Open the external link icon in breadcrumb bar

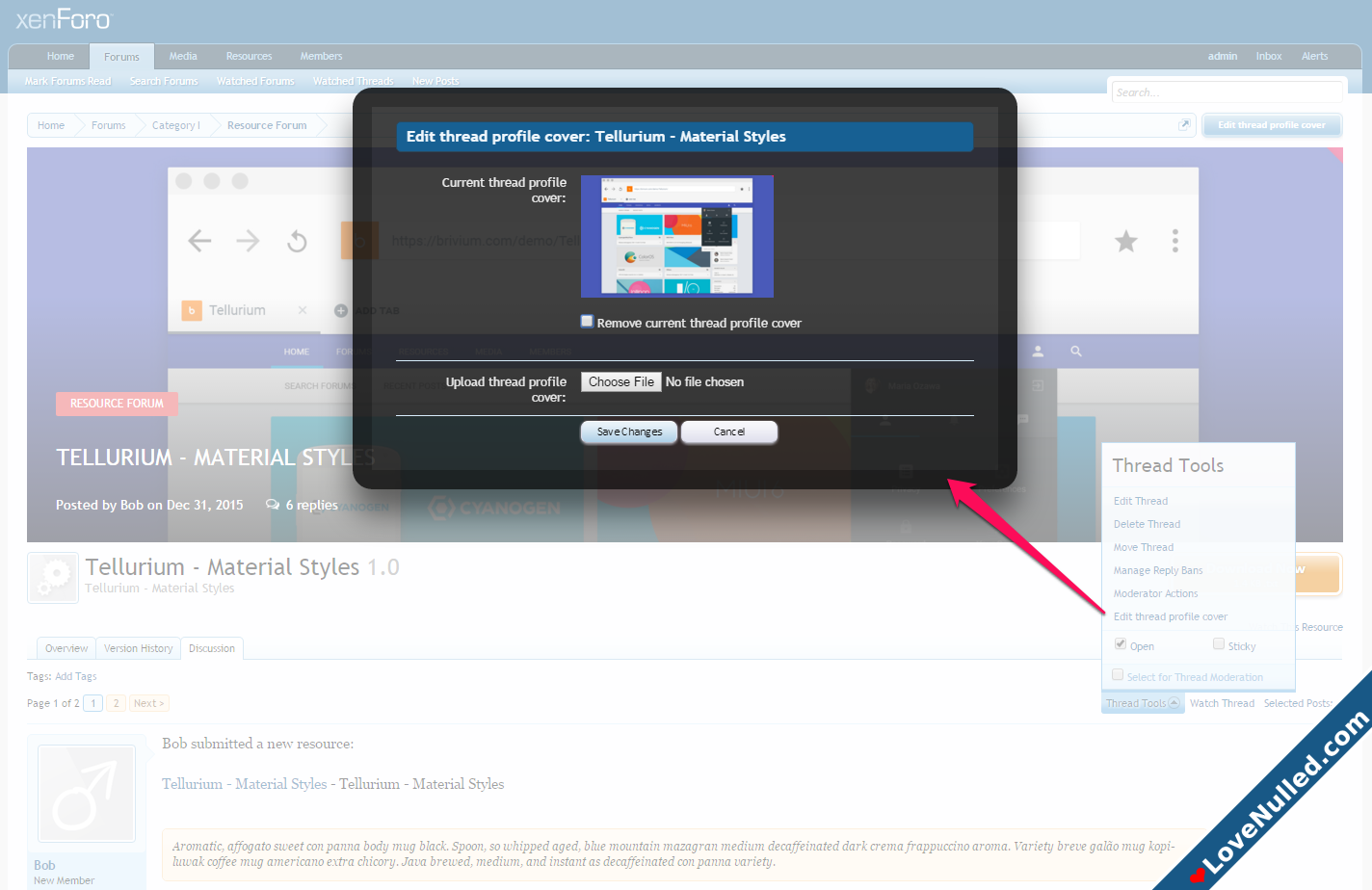(1184, 124)
